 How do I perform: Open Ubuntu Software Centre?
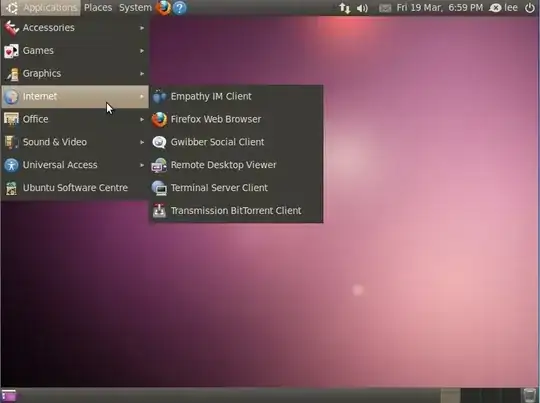(75, 188)
